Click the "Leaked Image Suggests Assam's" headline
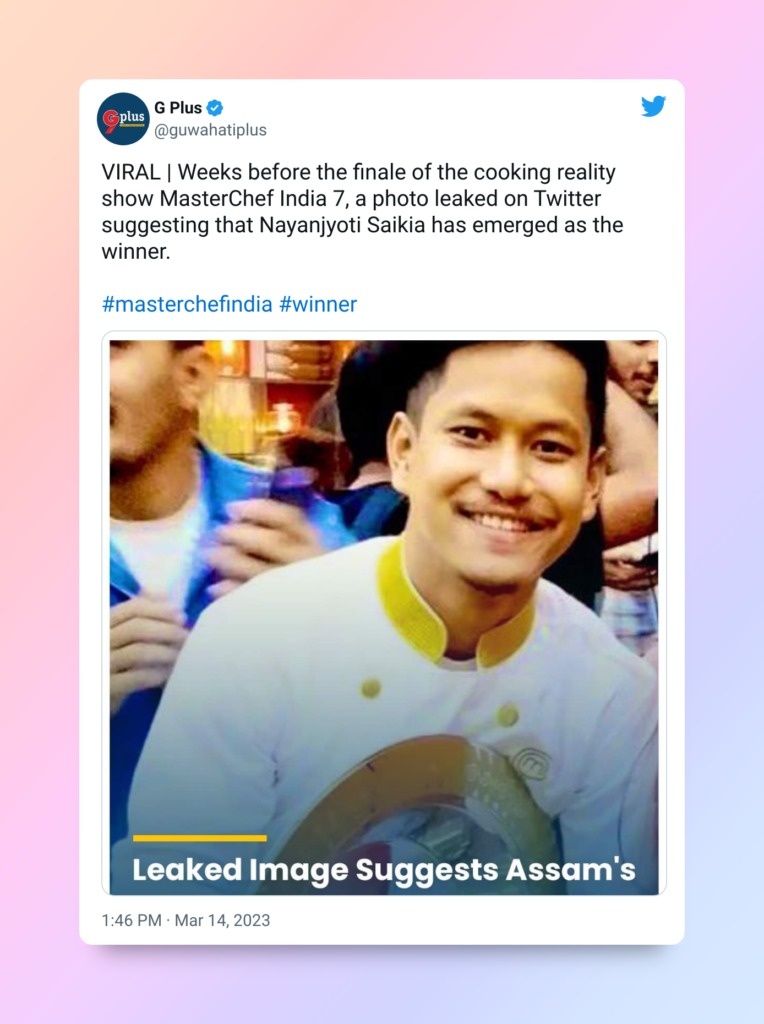Screen dimensions: 764x1024 click(x=384, y=870)
